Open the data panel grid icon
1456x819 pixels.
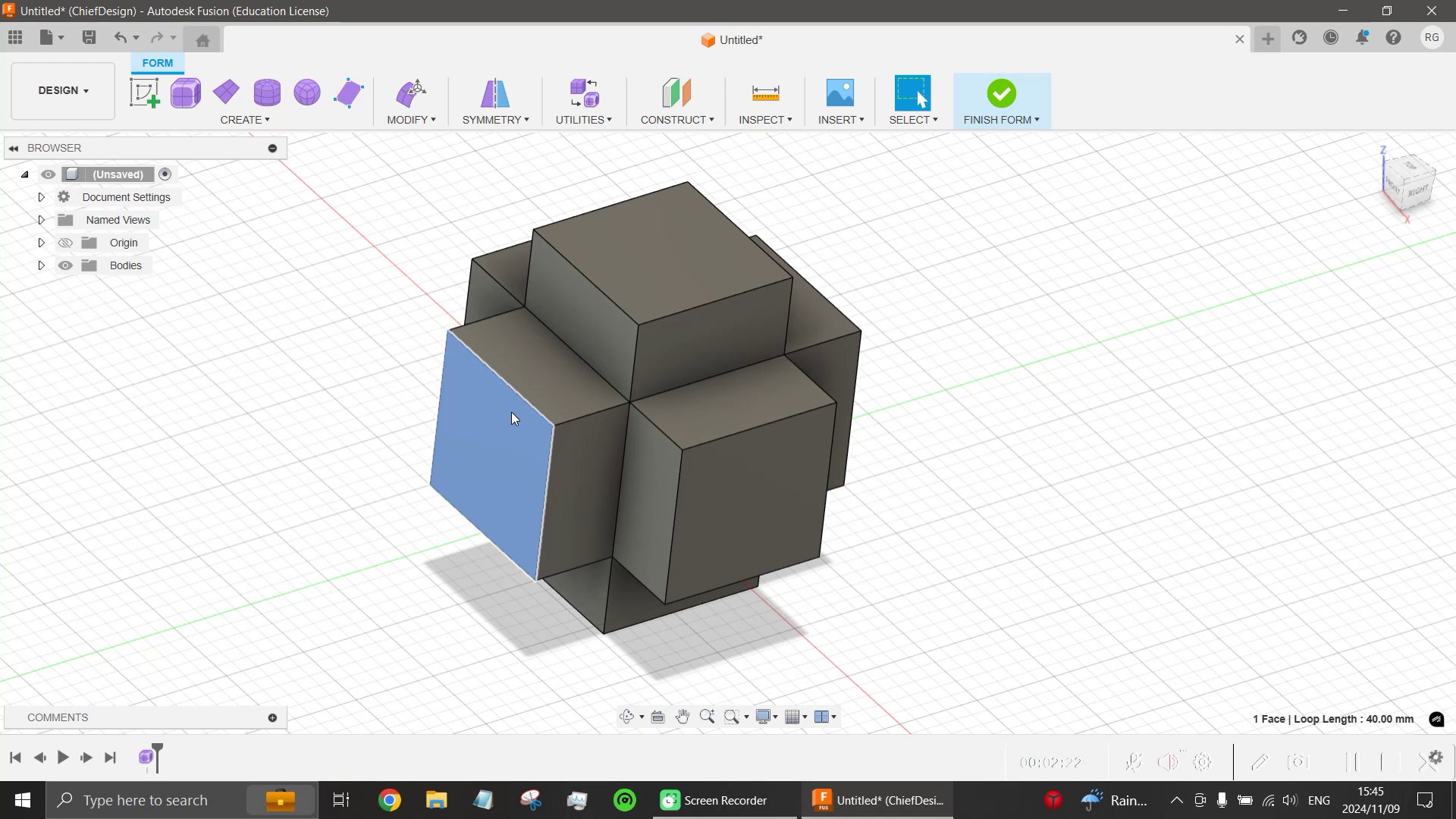point(15,37)
